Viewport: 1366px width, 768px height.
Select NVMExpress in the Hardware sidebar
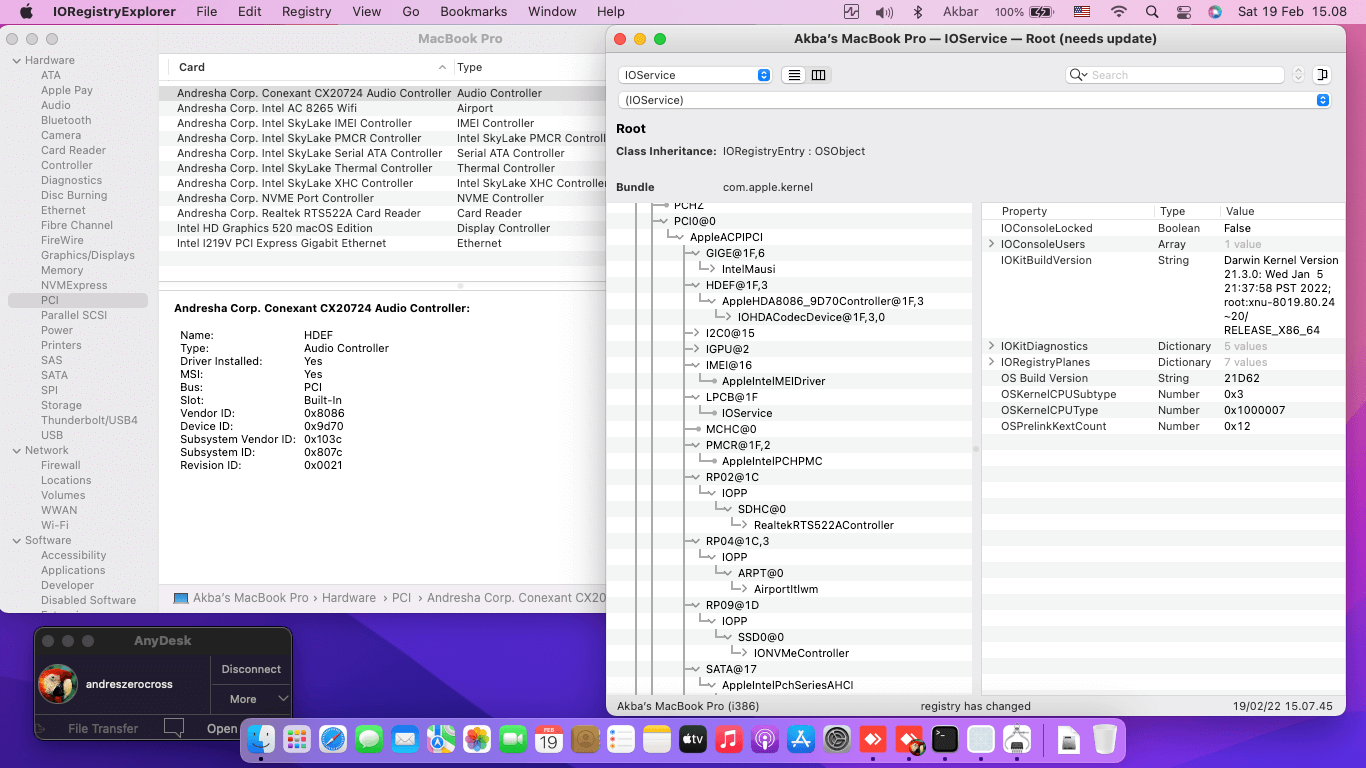coord(74,285)
